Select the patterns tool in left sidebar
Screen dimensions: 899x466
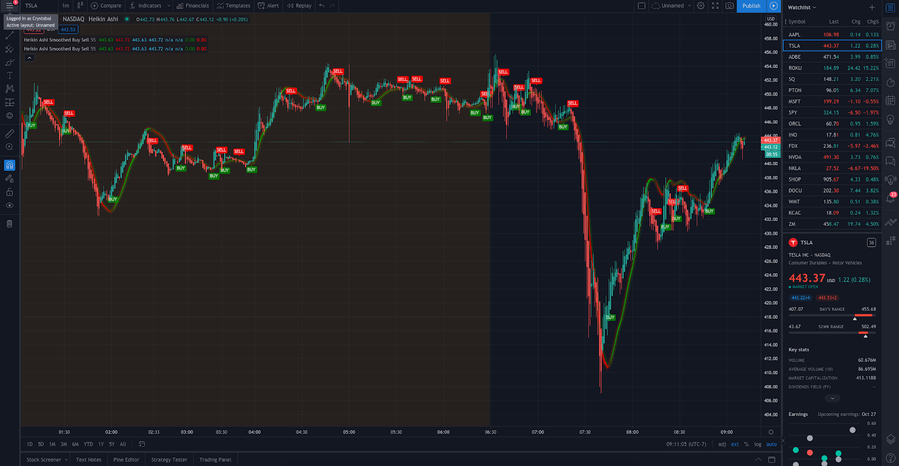10,89
